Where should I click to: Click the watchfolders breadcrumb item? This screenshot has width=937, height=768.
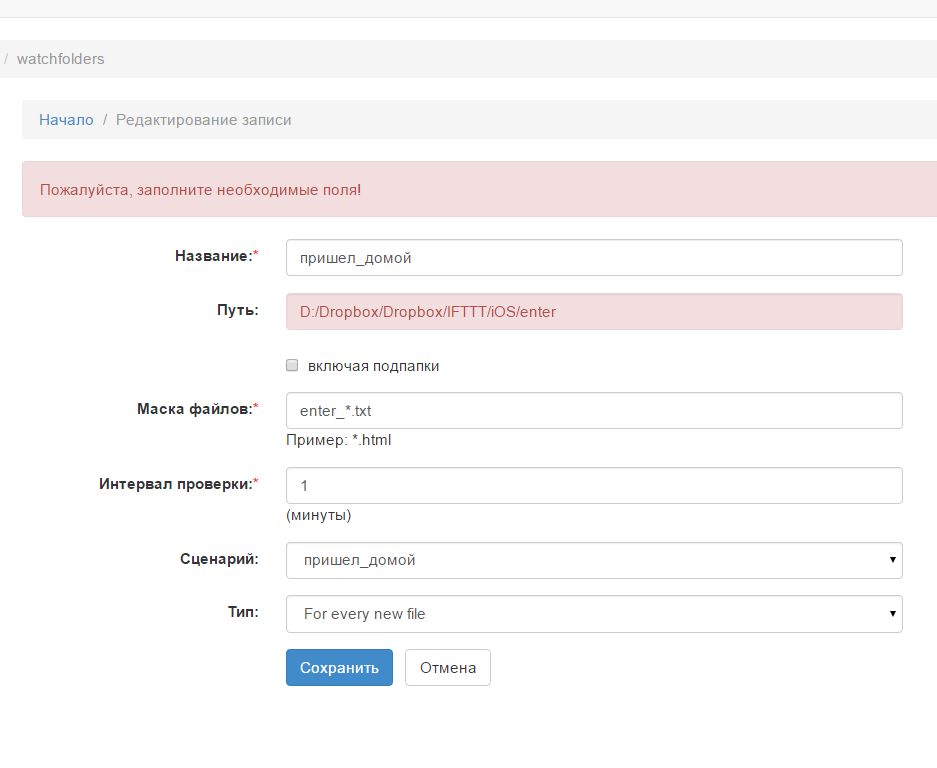point(60,59)
